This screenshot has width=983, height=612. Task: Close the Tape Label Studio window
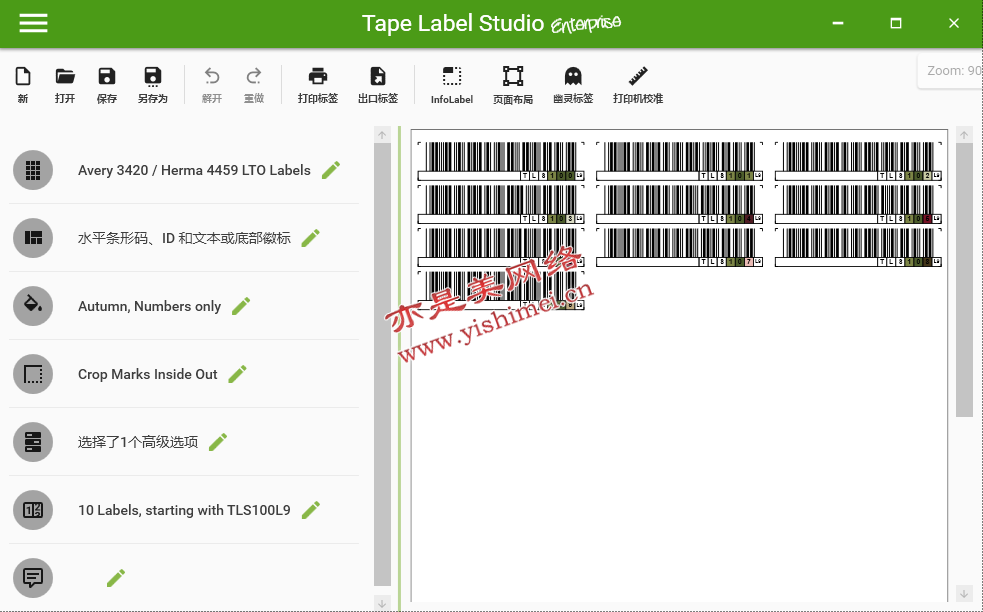[x=954, y=23]
